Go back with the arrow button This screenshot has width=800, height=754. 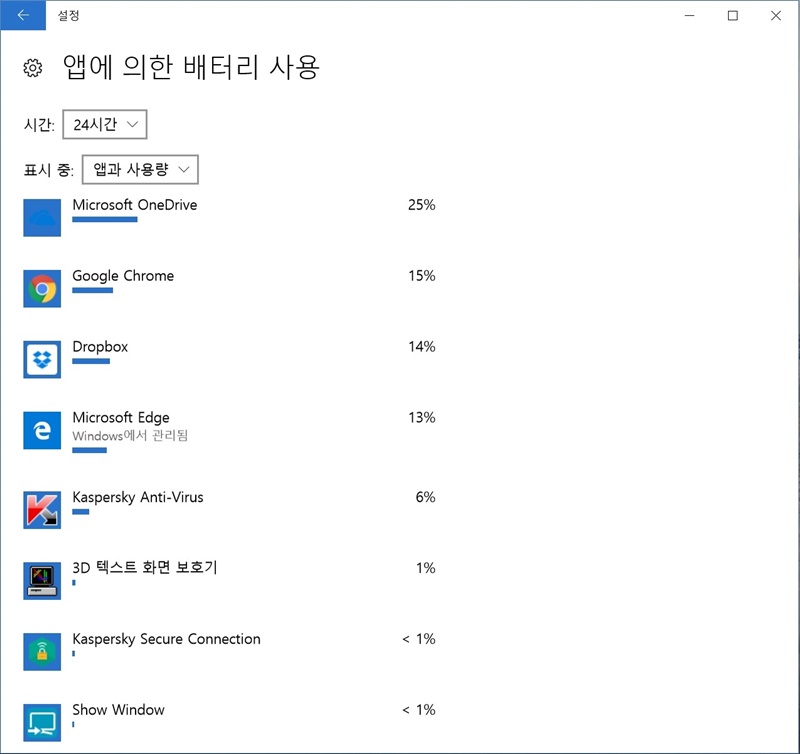[x=23, y=15]
